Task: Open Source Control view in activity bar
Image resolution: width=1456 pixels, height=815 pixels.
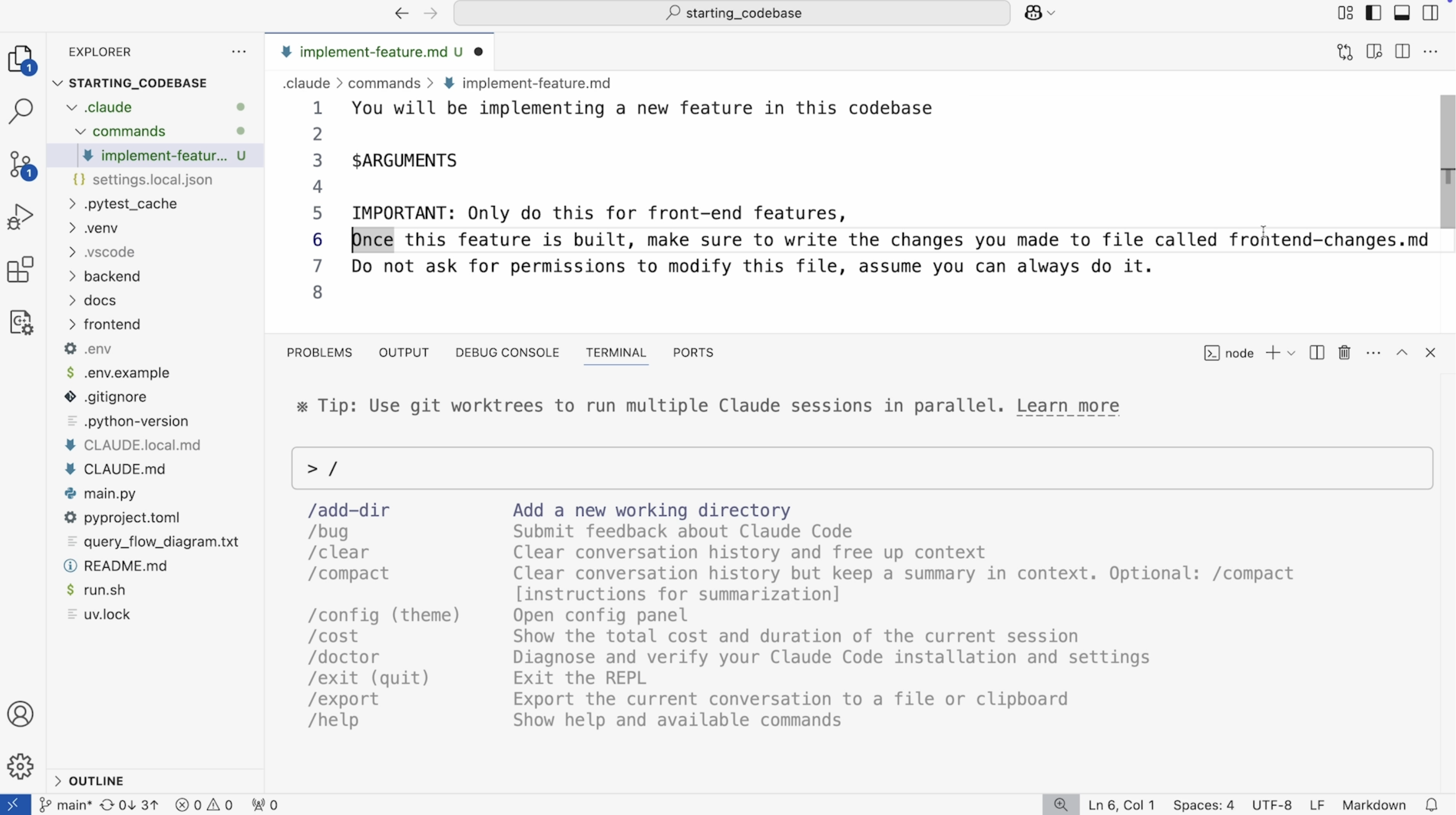Action: (x=21, y=165)
